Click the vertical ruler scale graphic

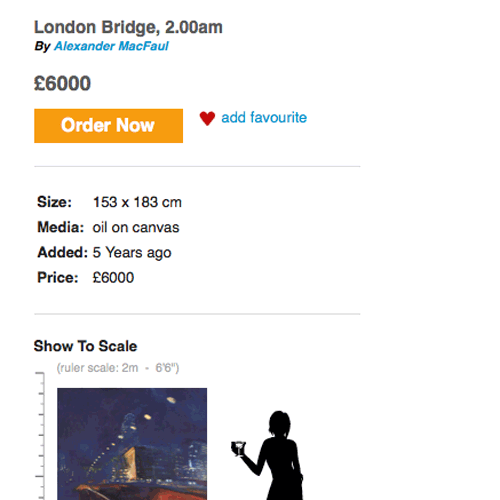40,436
